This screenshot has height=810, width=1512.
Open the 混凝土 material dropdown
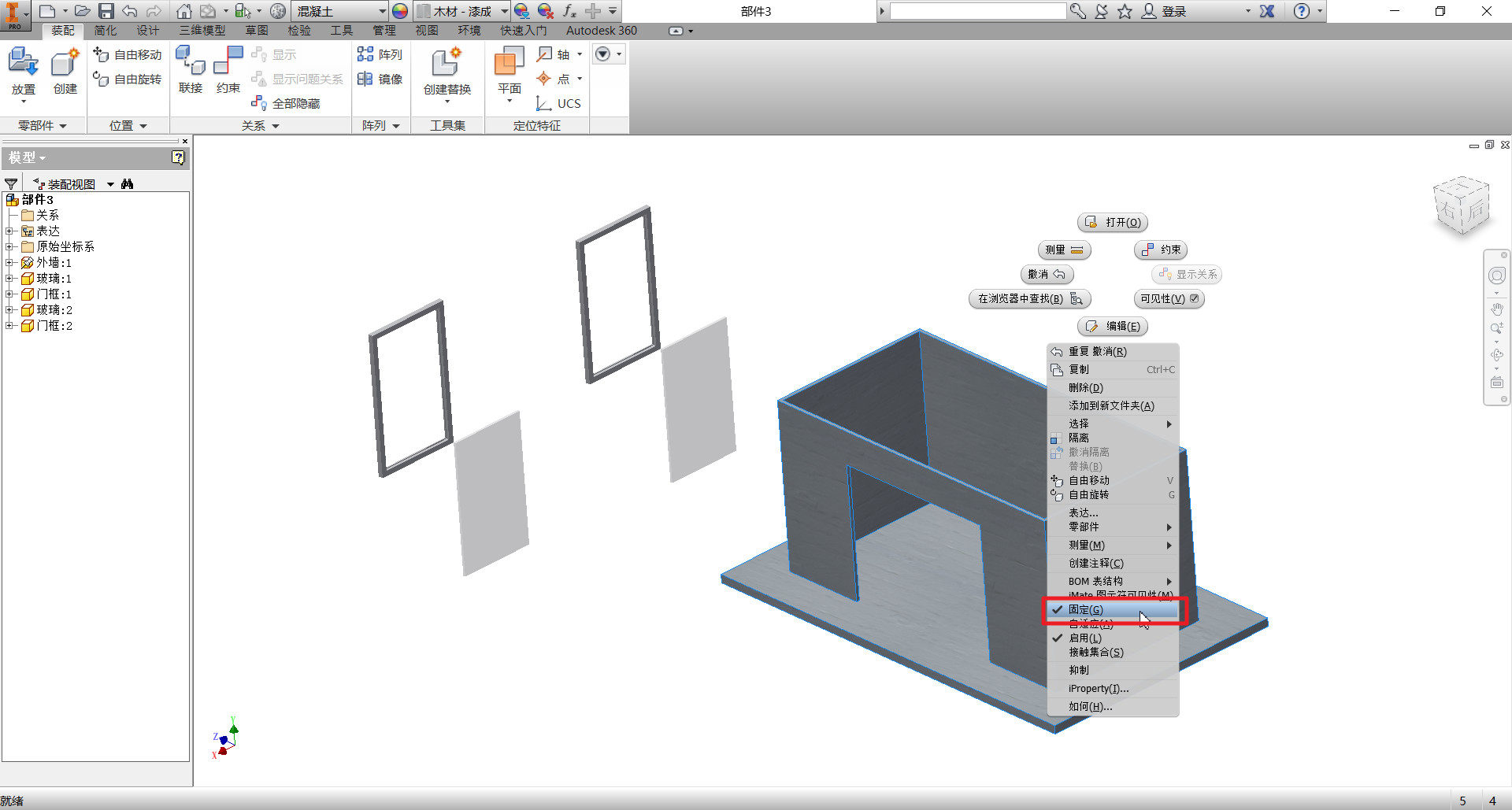coord(383,11)
